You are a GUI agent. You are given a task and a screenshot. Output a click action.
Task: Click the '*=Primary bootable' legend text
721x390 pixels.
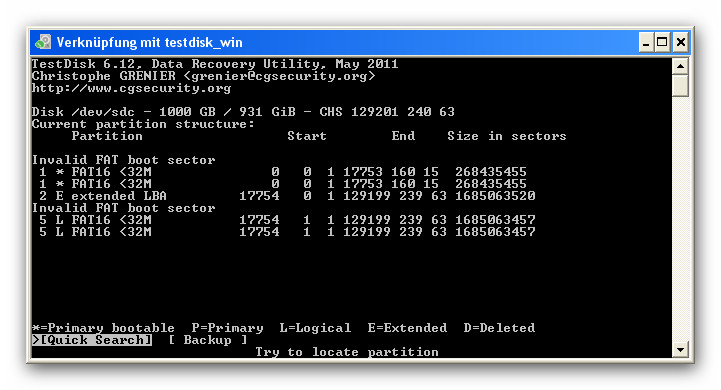tap(103, 328)
